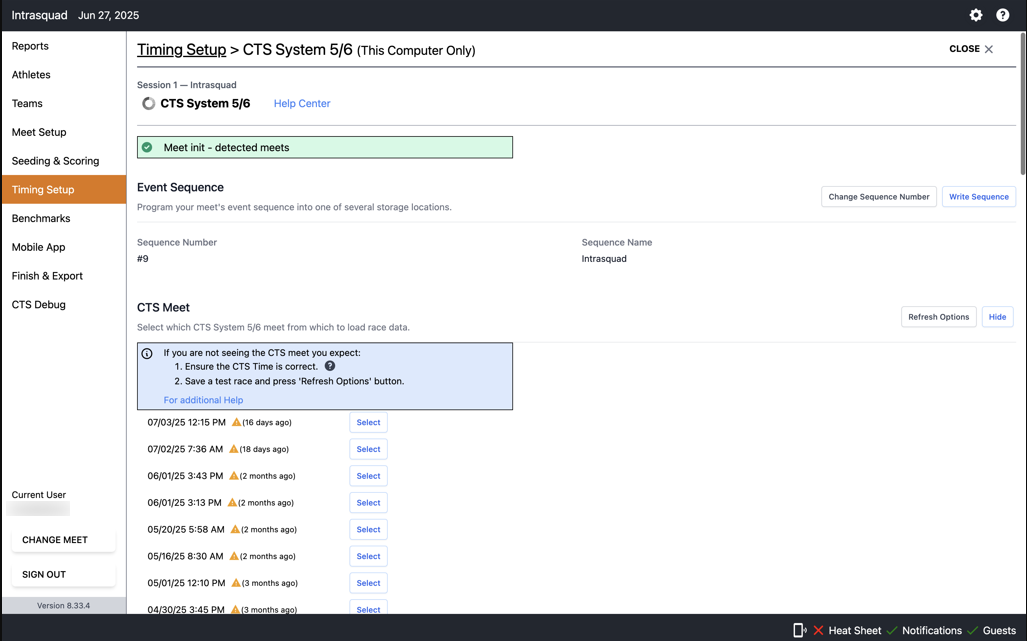Go to Seeding & Scoring in sidebar
This screenshot has width=1027, height=641.
(x=55, y=161)
